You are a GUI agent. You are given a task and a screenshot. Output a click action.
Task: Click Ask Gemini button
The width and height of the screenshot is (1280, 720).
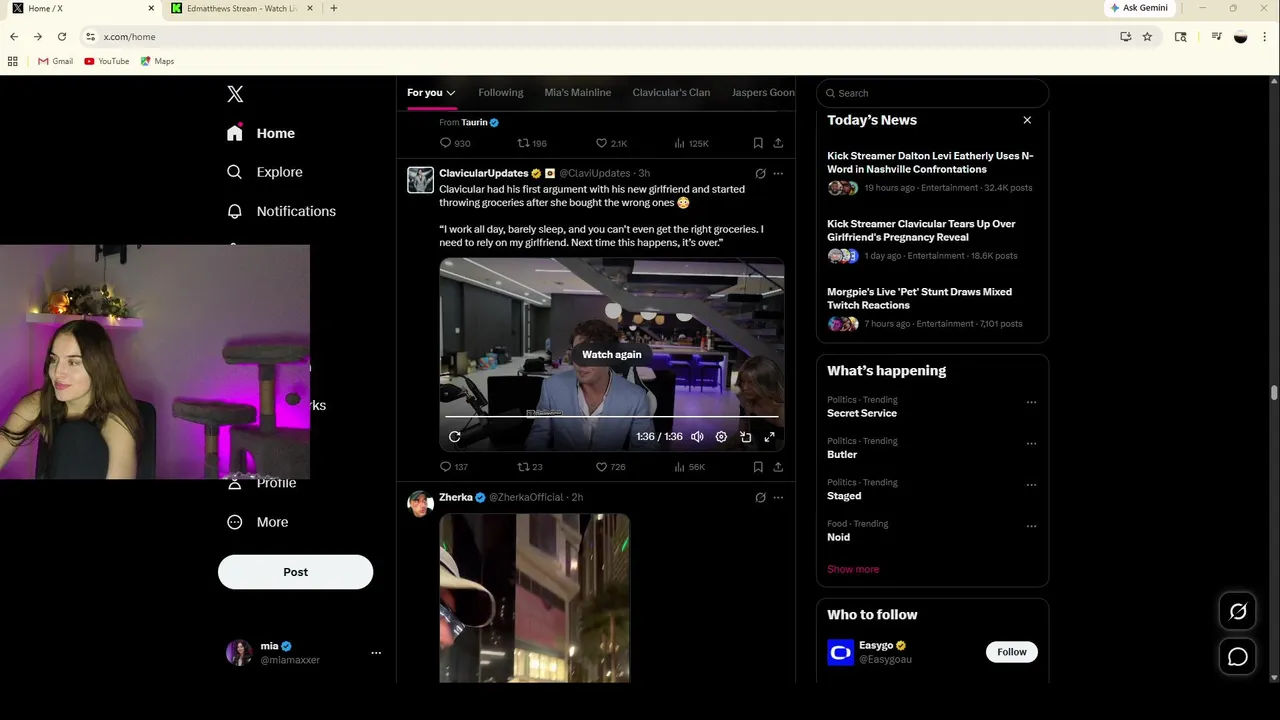[x=1139, y=8]
